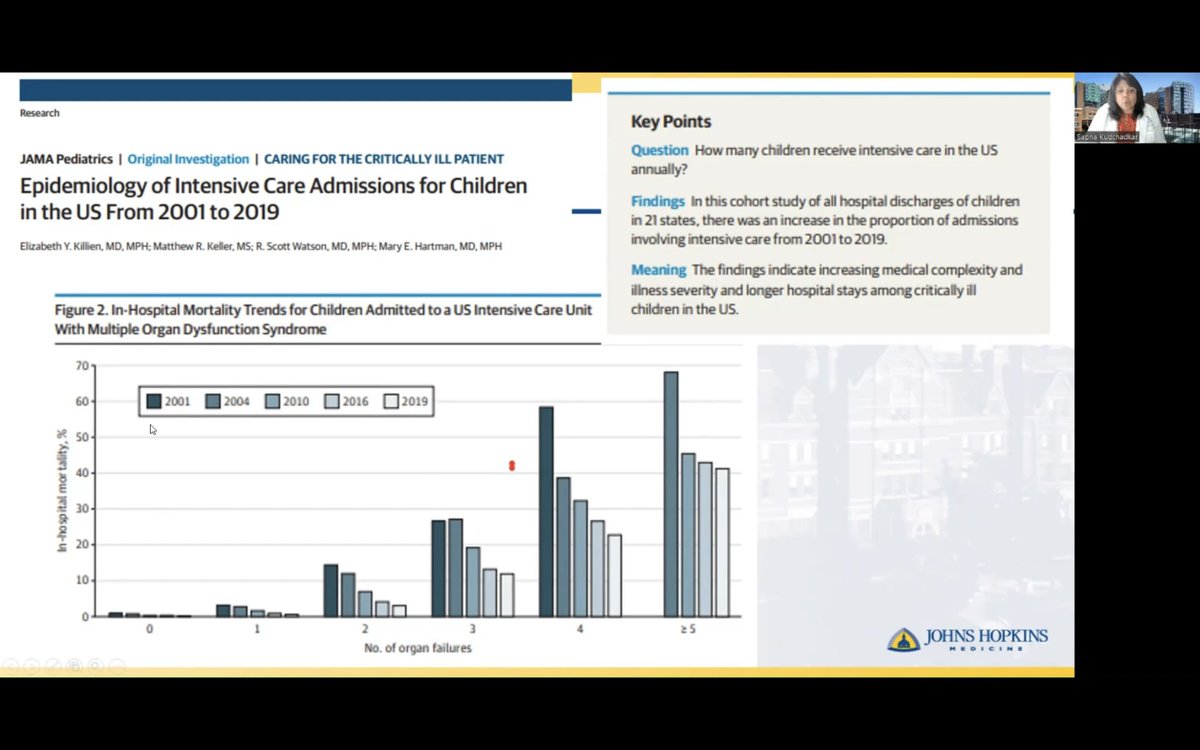This screenshot has width=1200, height=750.
Task: Click the 2016 legend color swatch
Action: (x=332, y=401)
